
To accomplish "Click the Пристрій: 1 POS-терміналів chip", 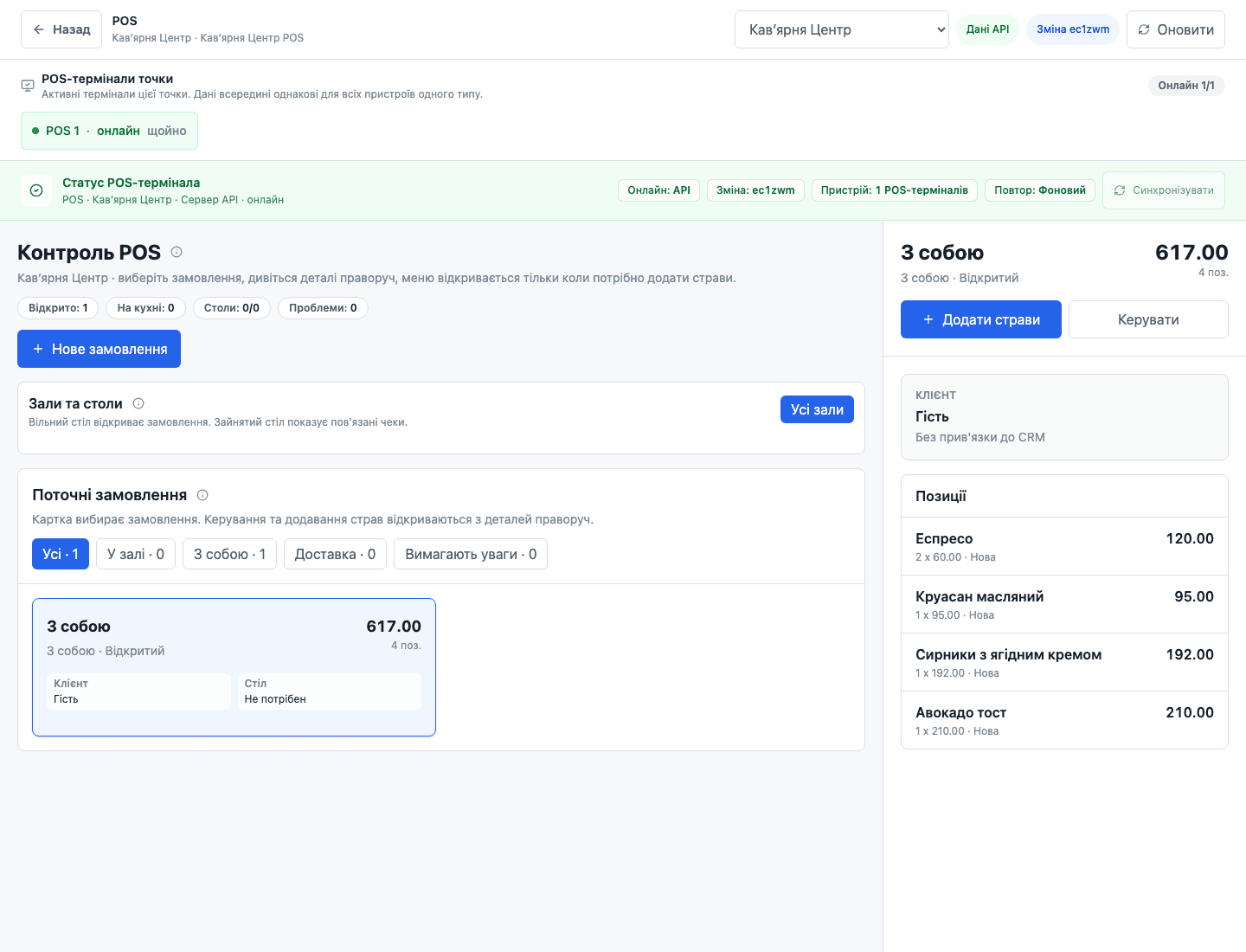I will point(895,190).
